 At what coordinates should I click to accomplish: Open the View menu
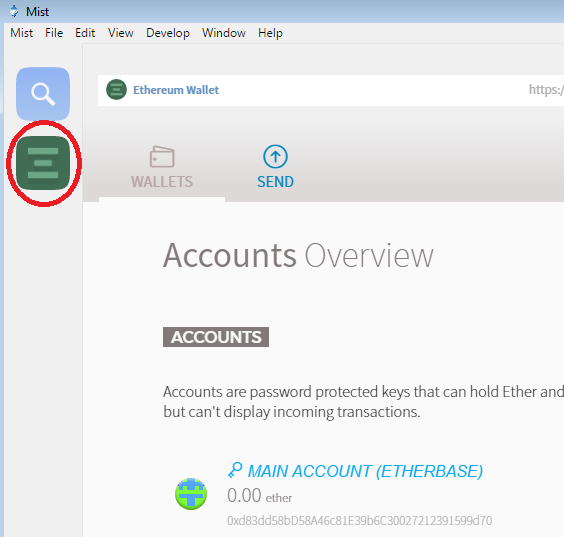[121, 33]
